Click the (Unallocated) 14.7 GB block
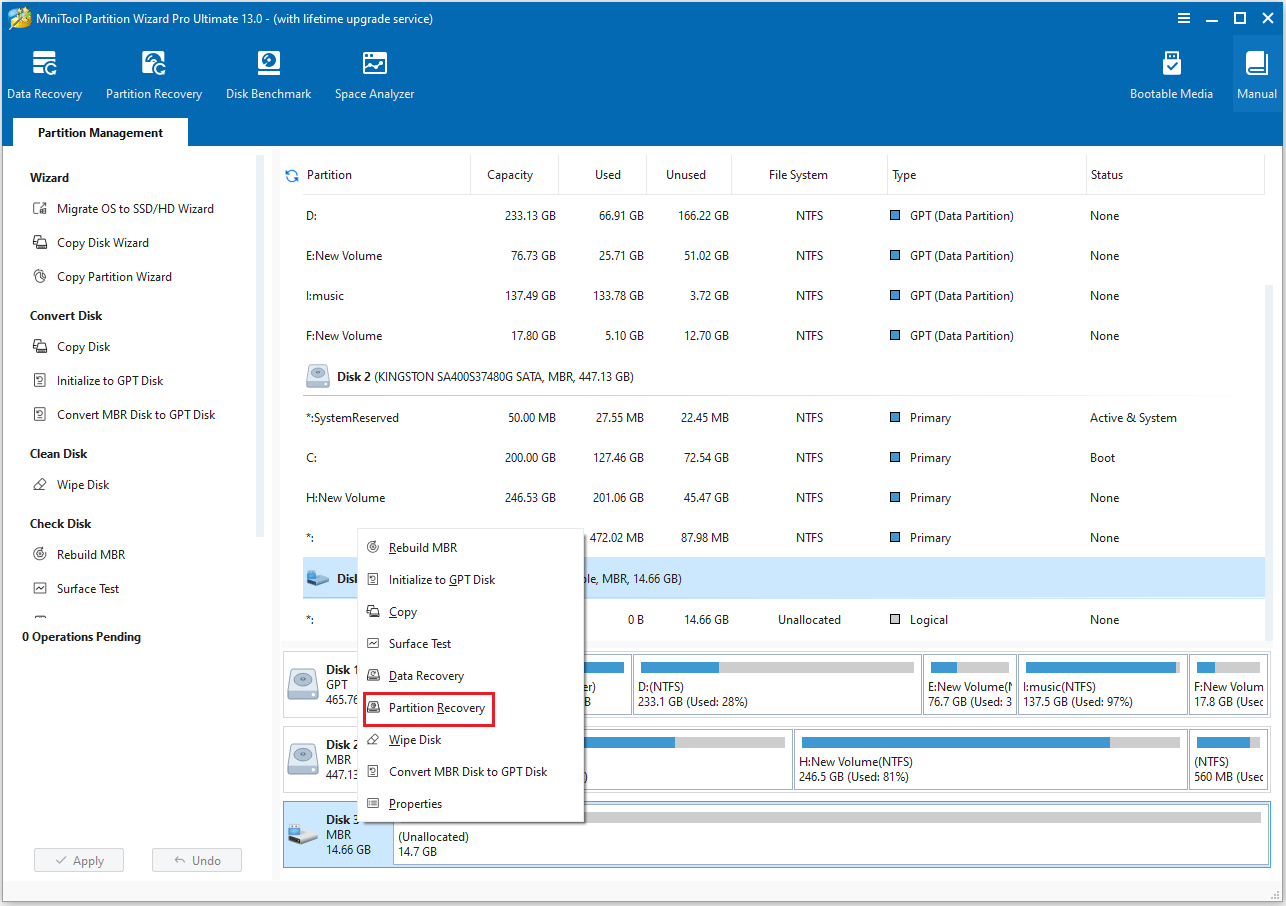The height and width of the screenshot is (906, 1286). pyautogui.click(x=829, y=834)
